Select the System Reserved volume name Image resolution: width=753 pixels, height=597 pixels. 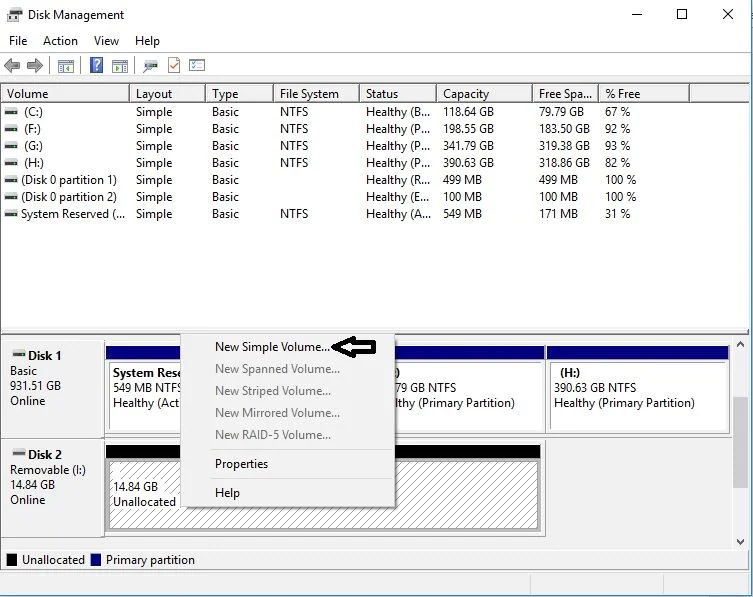click(x=73, y=214)
